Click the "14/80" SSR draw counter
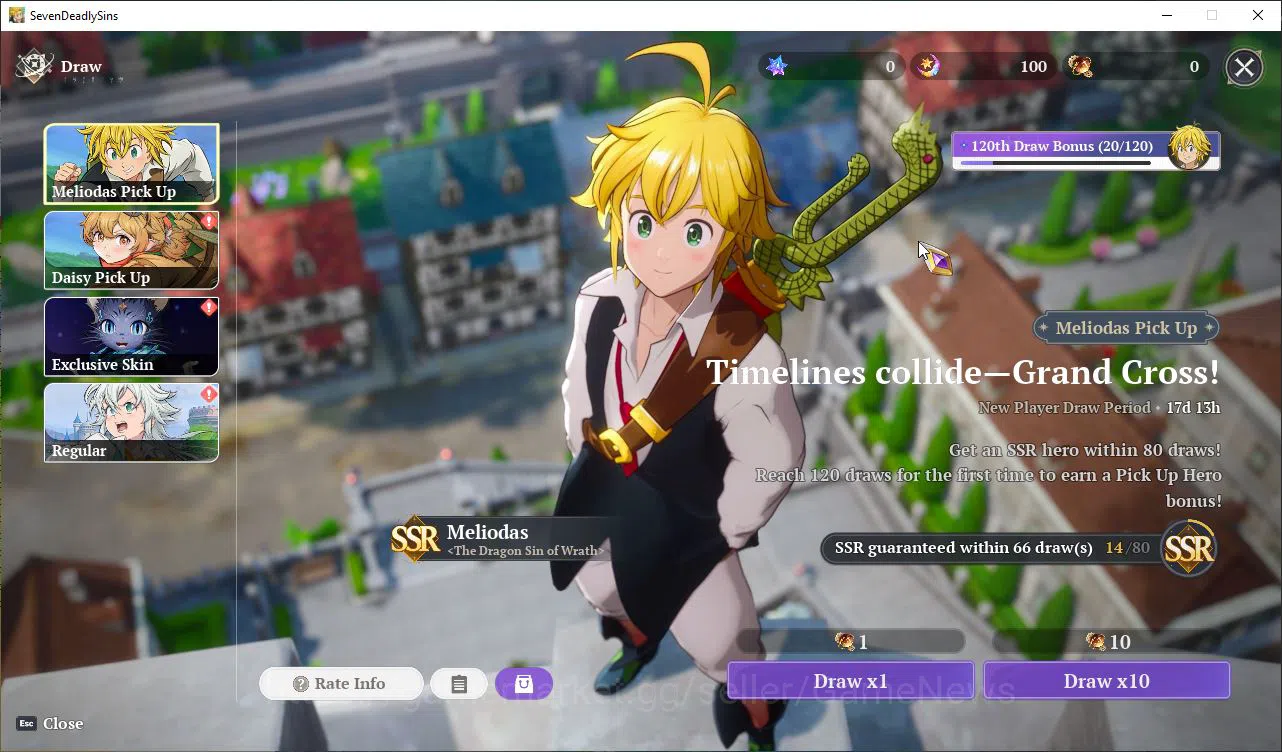The width and height of the screenshot is (1282, 752). (x=1127, y=548)
